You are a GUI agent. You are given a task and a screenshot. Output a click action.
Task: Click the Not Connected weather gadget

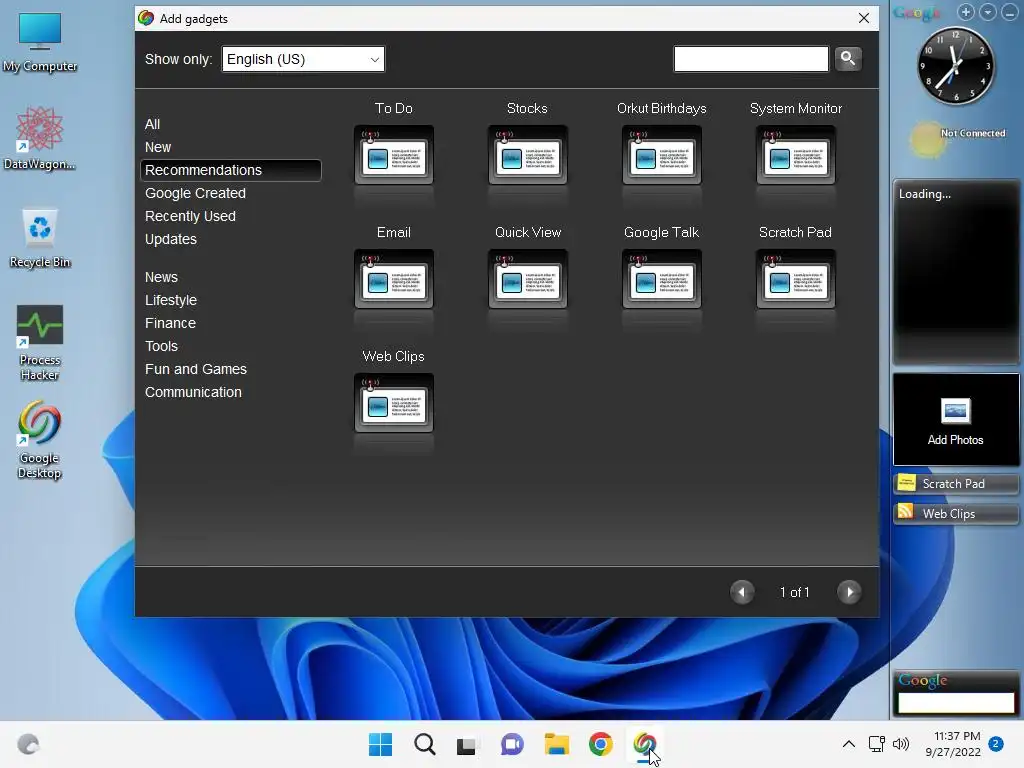[957, 138]
